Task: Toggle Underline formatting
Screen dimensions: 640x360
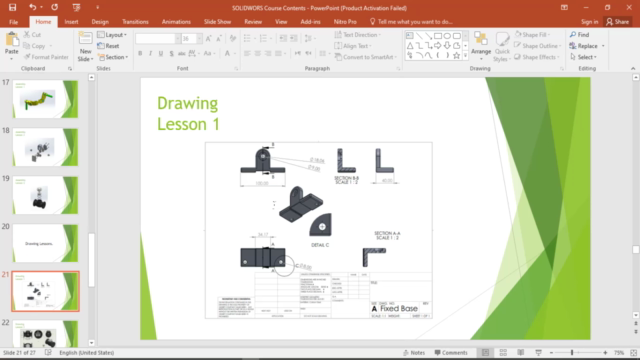Action: [x=161, y=53]
